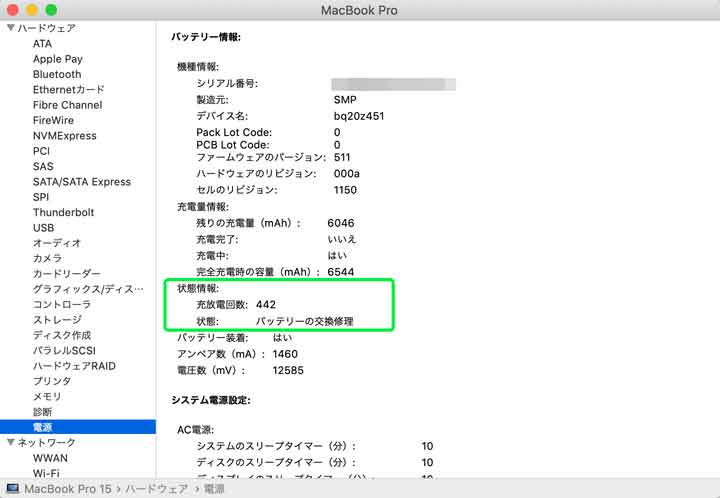Select カードリーダー in the sidebar
The width and height of the screenshot is (720, 498).
[67, 274]
